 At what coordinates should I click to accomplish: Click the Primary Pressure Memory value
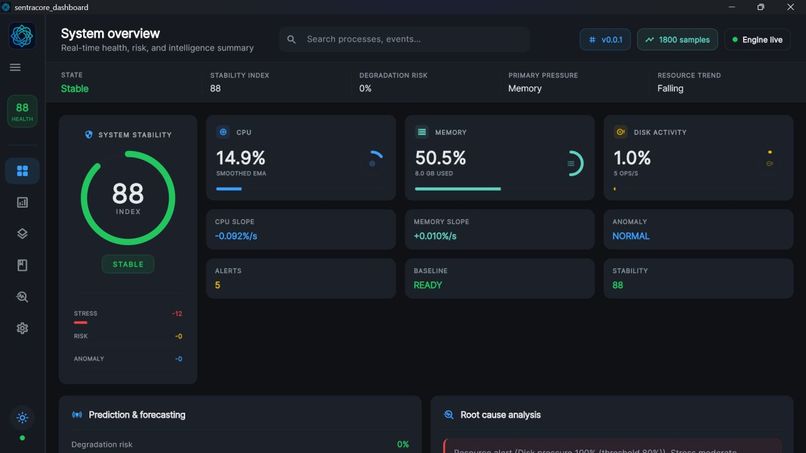pos(525,88)
